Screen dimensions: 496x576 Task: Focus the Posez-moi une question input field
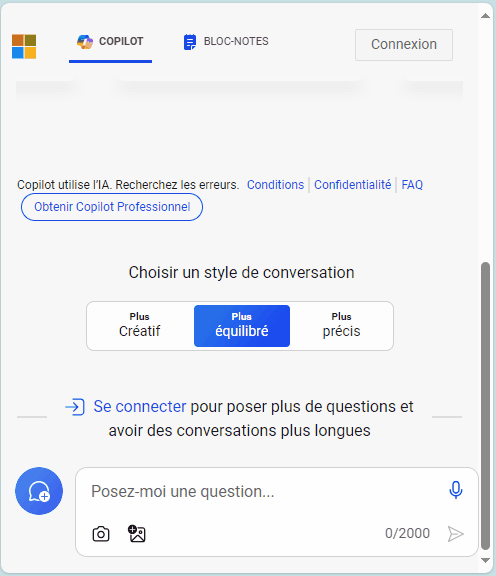pos(266,492)
